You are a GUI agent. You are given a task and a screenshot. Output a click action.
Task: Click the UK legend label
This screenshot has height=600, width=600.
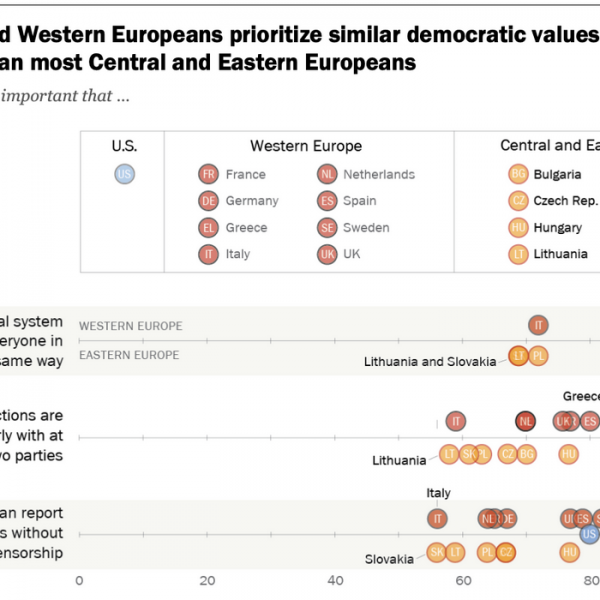(352, 254)
